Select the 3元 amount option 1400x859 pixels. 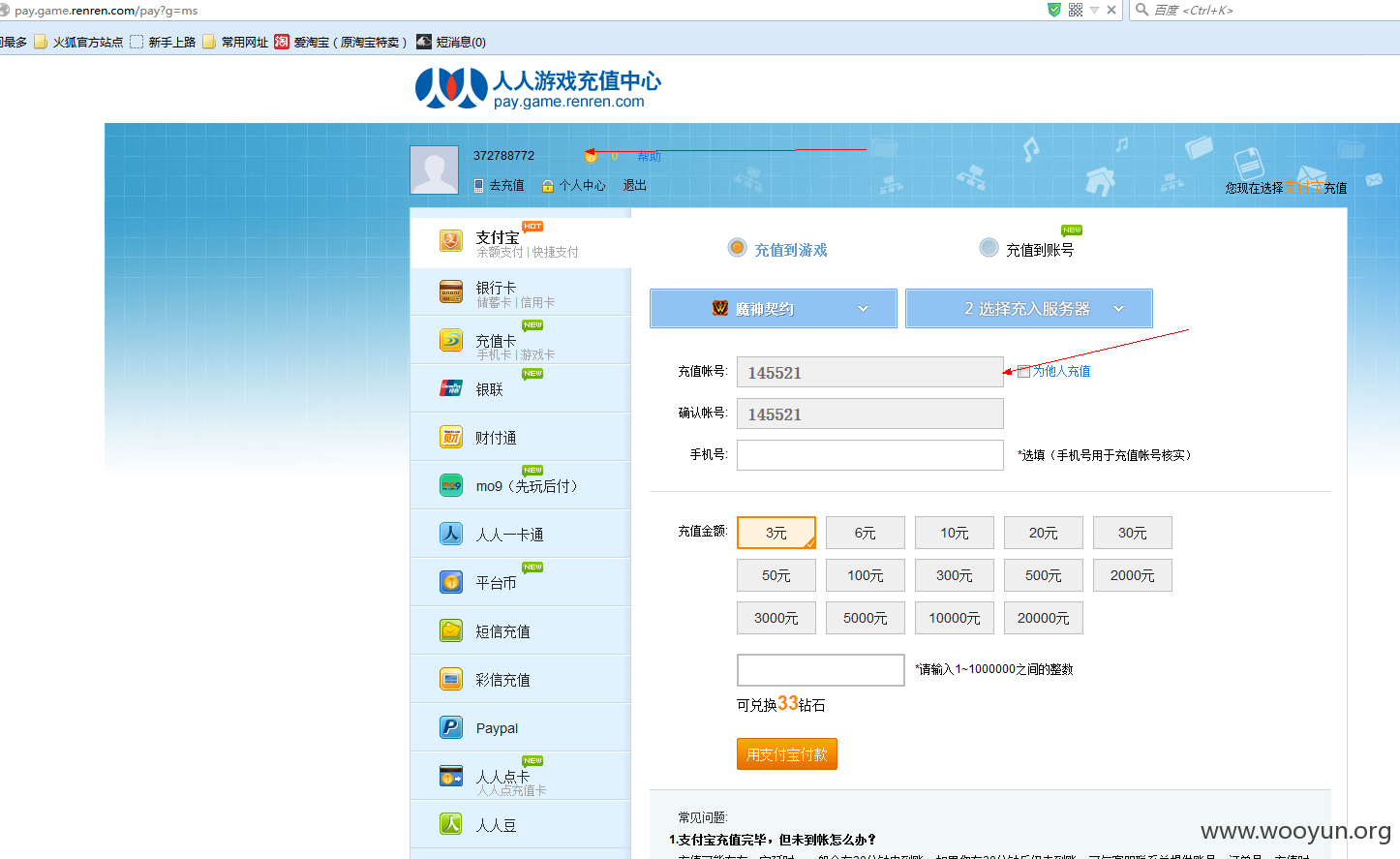click(776, 533)
